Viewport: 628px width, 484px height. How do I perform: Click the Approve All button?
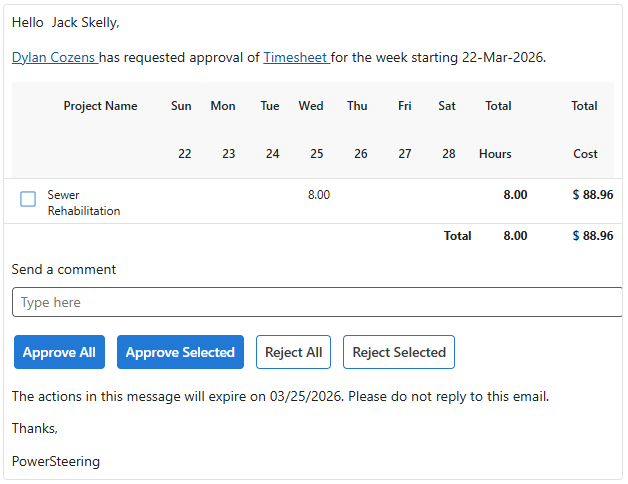59,352
